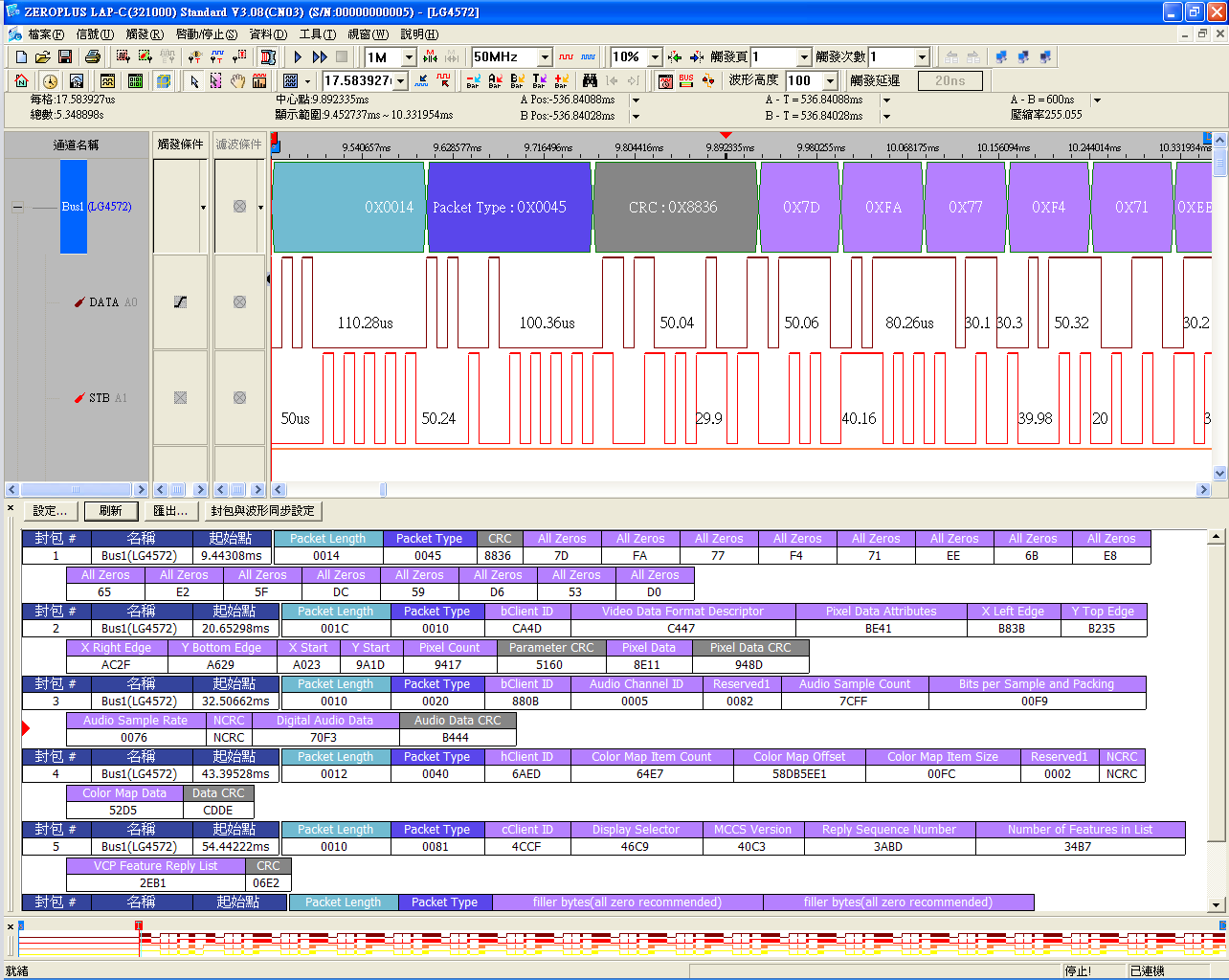Viewport: 1229px width, 980px height.
Task: Toggle the STB A1 filter condition
Action: pyautogui.click(x=239, y=398)
